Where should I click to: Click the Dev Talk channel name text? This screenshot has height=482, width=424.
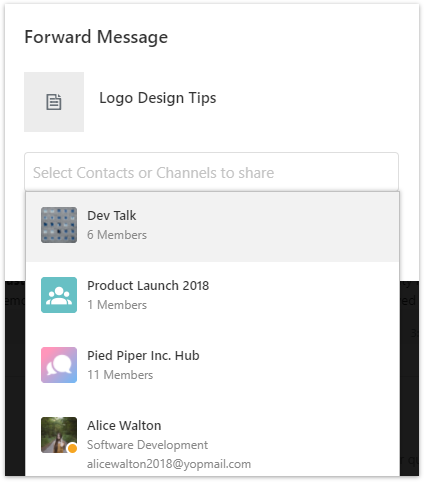point(112,216)
